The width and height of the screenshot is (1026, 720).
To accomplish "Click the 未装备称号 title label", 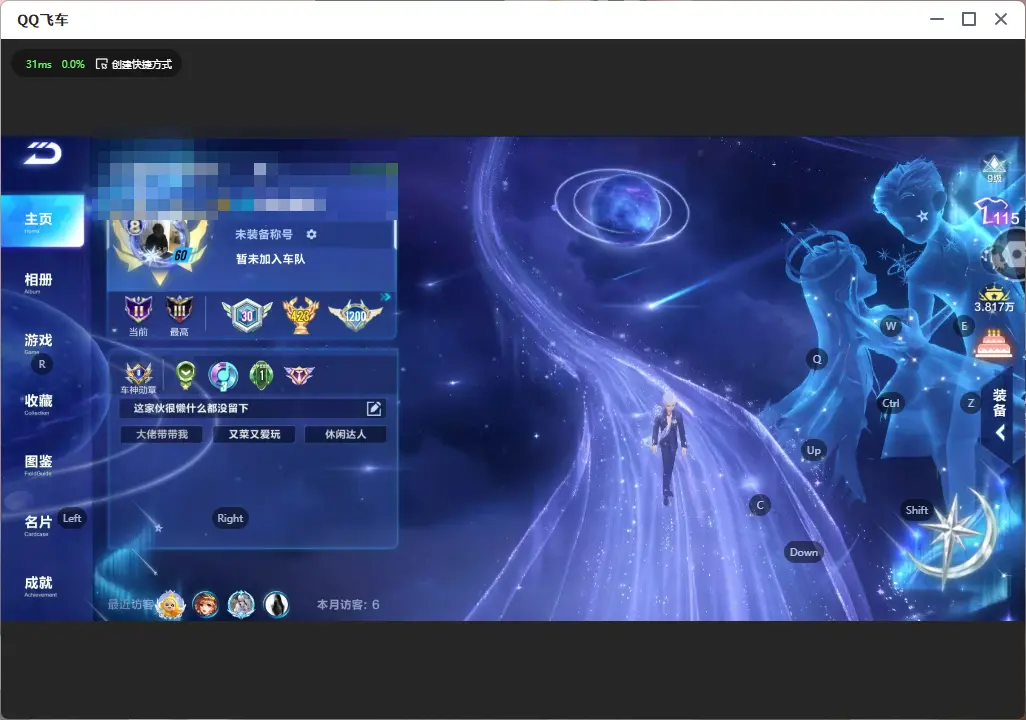I will 264,234.
